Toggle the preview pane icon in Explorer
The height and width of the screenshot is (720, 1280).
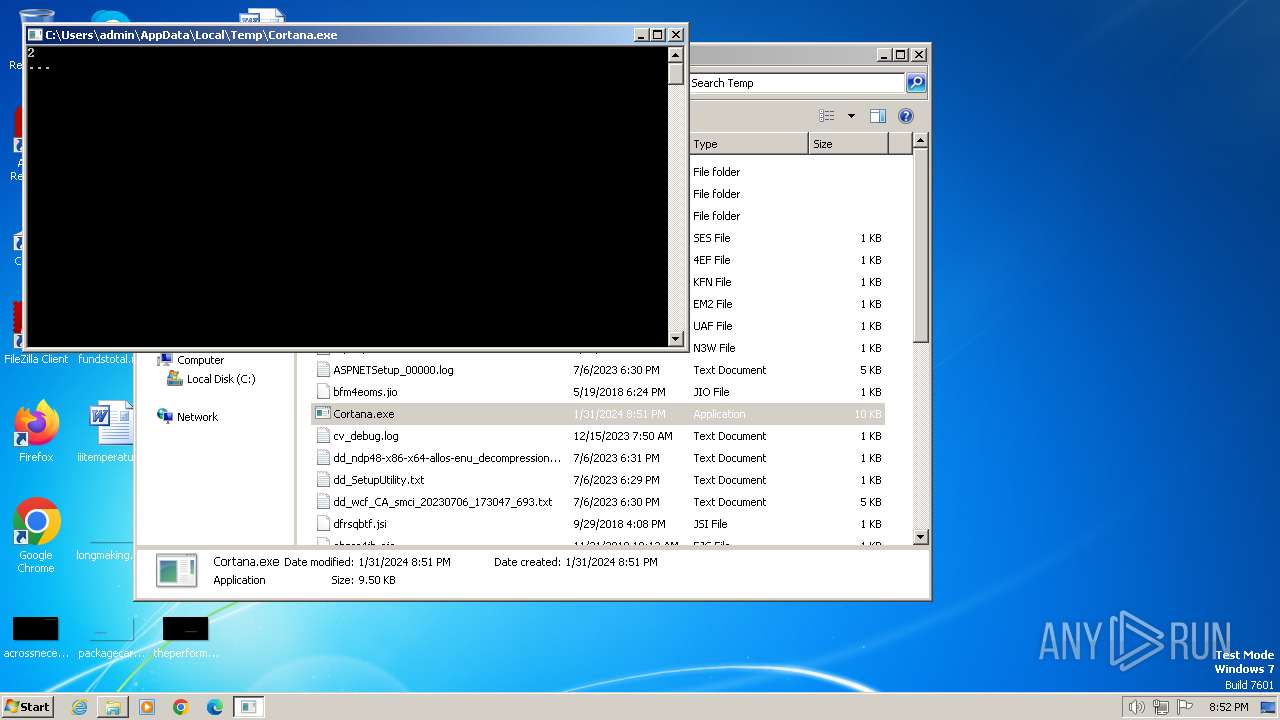click(877, 116)
